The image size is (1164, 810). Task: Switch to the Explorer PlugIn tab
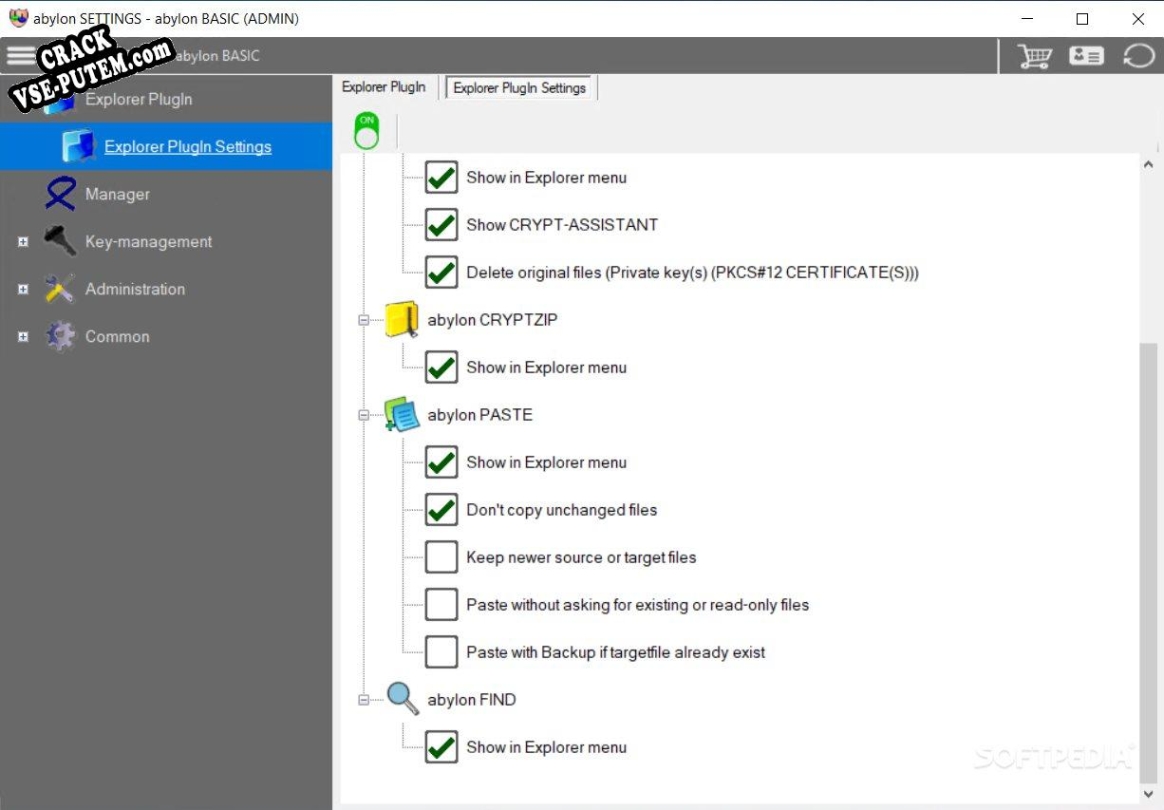(383, 87)
